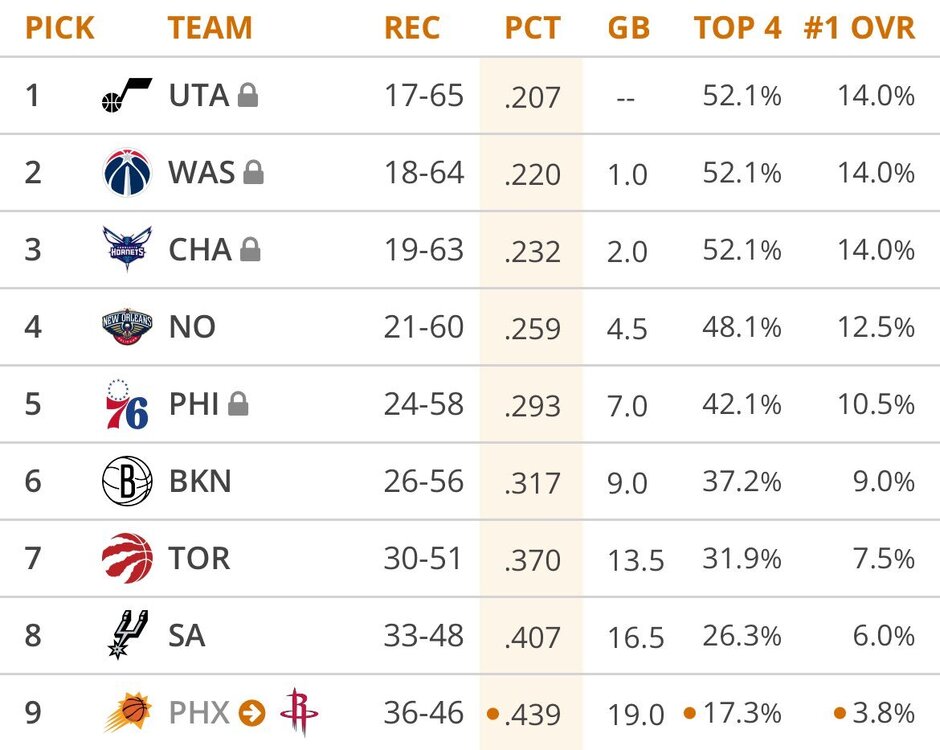The width and height of the screenshot is (940, 750).
Task: Click the Charlotte Hornets logo
Action: click(127, 249)
